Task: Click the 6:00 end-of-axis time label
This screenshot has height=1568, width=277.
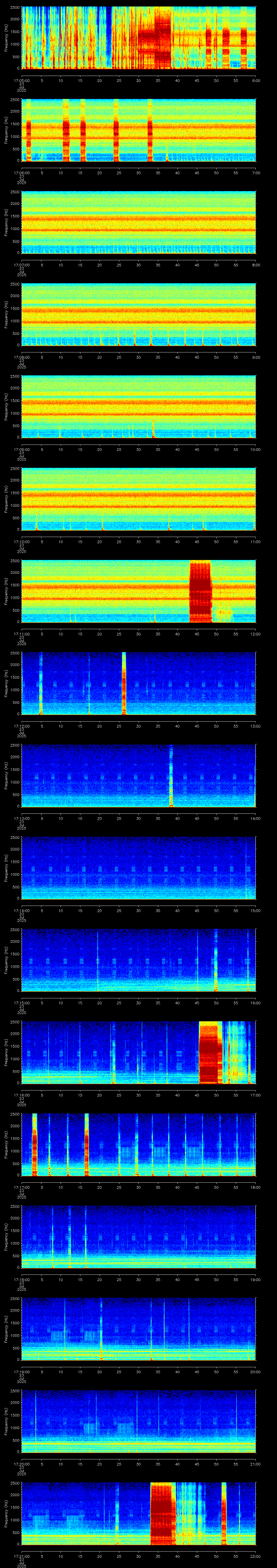Action: tap(256, 80)
